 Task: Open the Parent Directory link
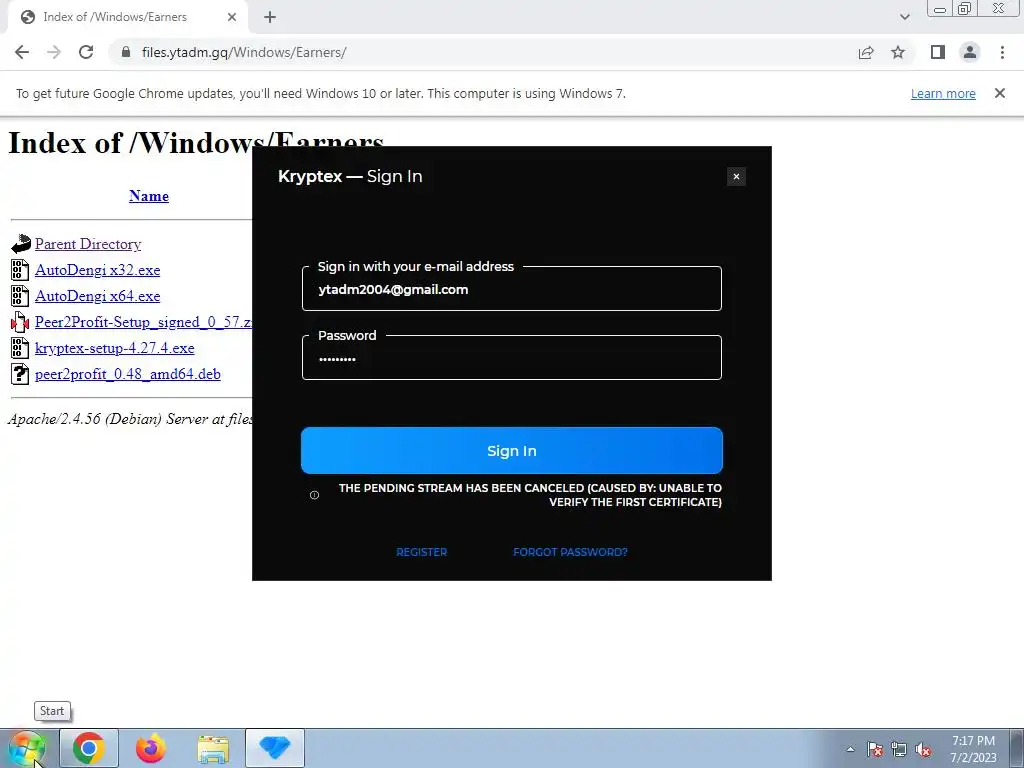88,244
